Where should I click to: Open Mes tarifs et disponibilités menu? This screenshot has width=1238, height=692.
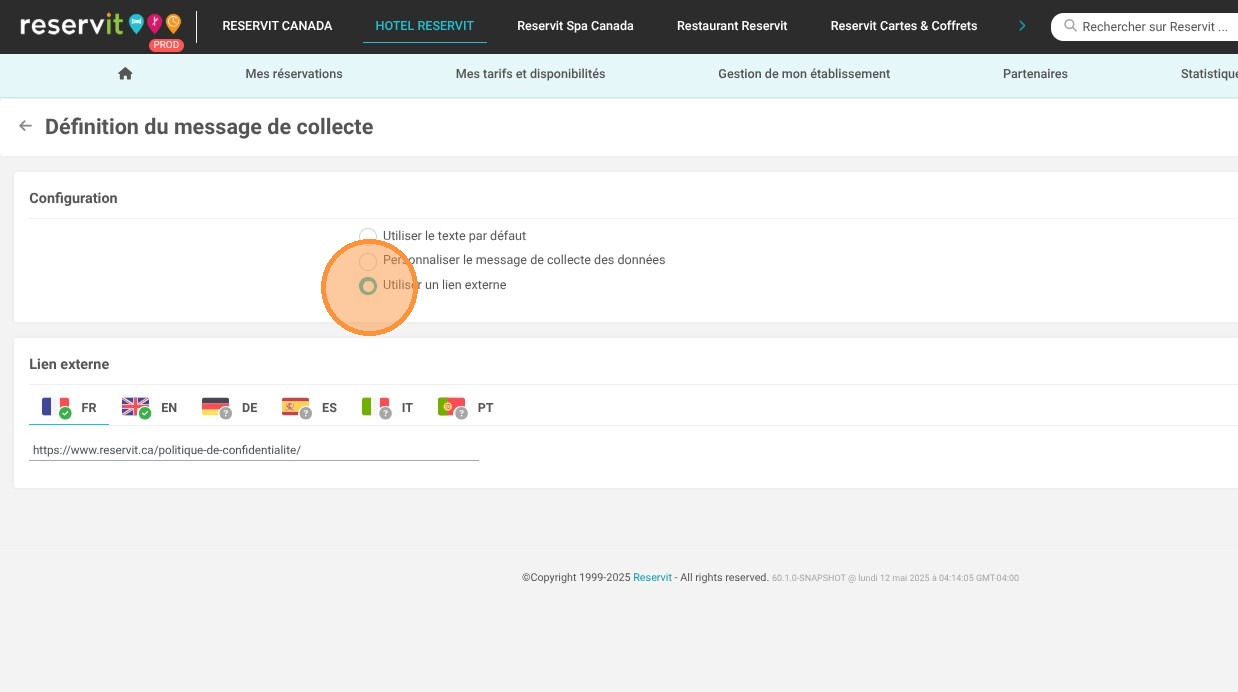tap(530, 74)
